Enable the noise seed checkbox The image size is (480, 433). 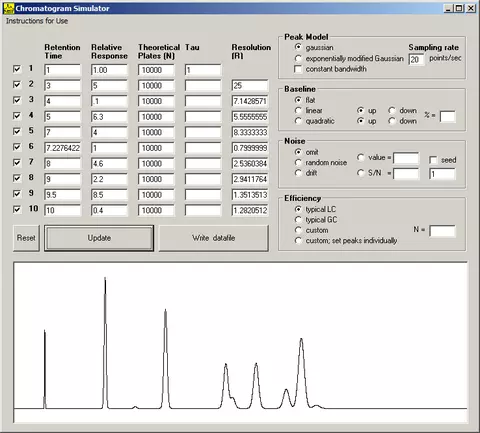[x=433, y=160]
